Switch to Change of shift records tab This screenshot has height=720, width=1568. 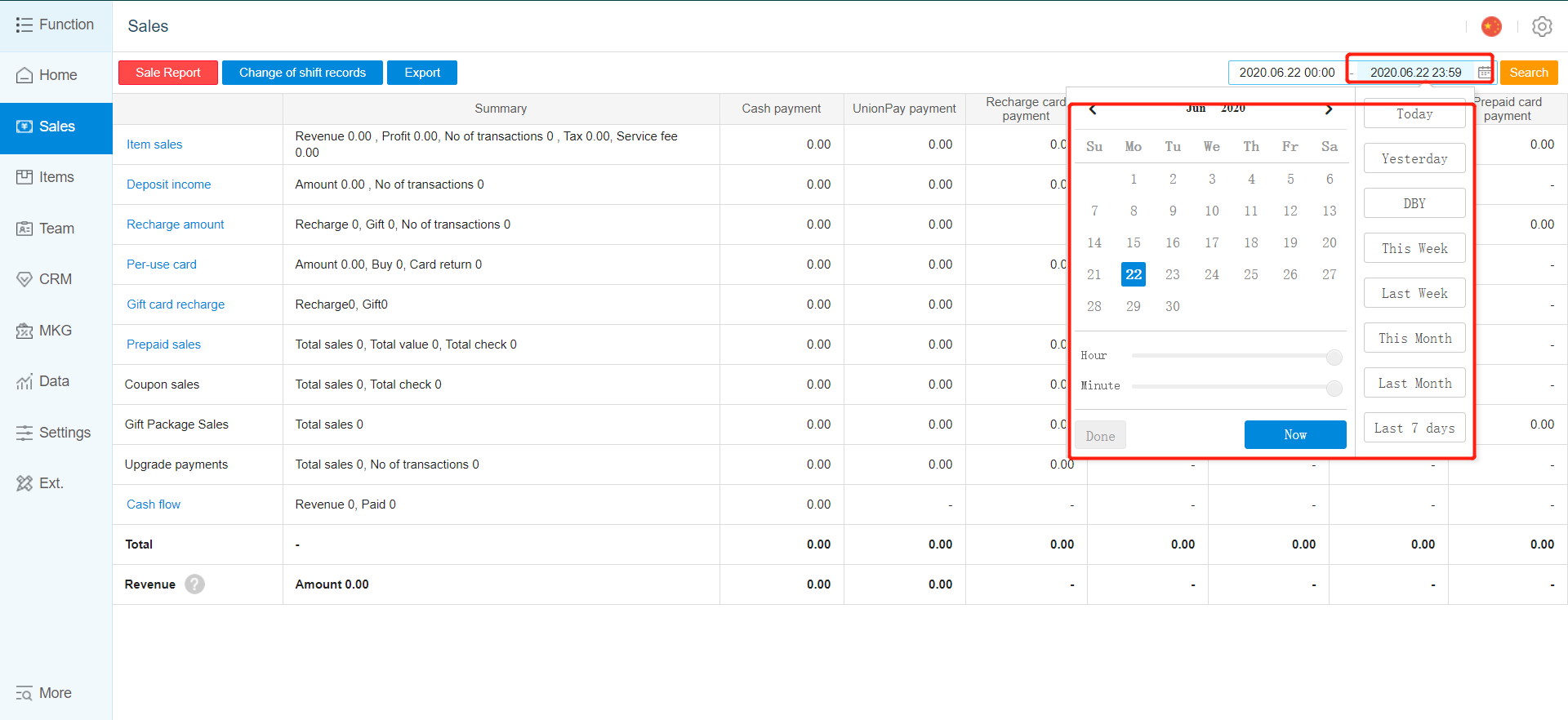(302, 73)
